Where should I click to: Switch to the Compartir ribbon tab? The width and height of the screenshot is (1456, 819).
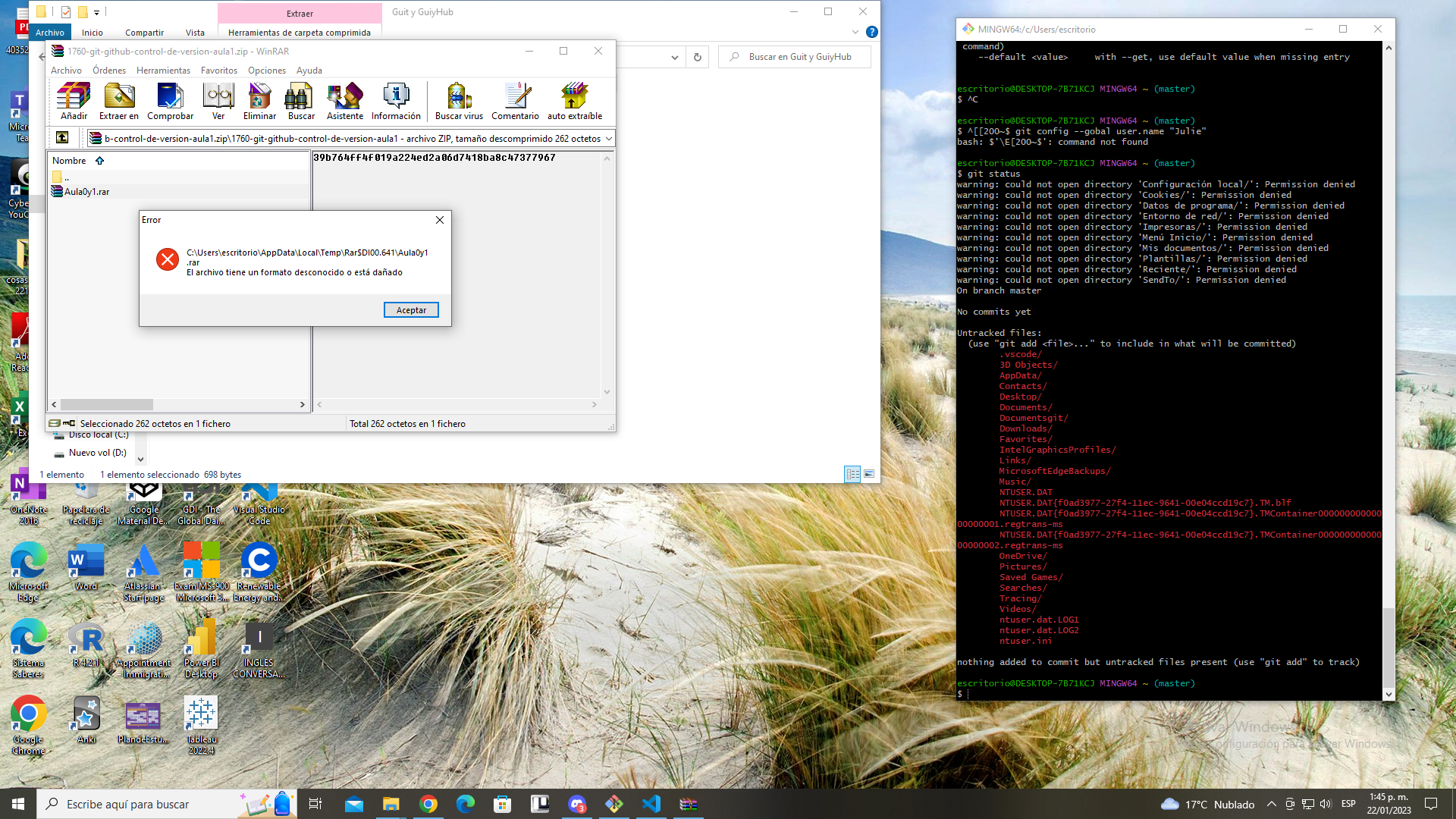pyautogui.click(x=144, y=33)
